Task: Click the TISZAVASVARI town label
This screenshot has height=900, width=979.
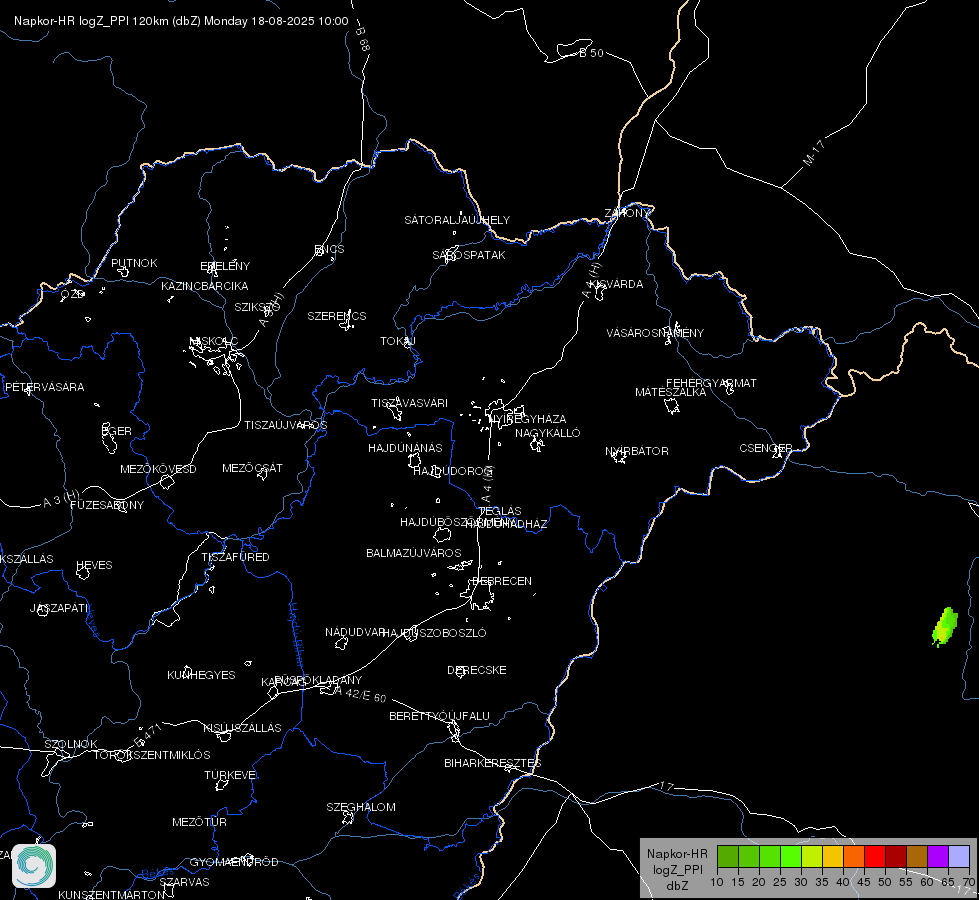Action: point(410,403)
